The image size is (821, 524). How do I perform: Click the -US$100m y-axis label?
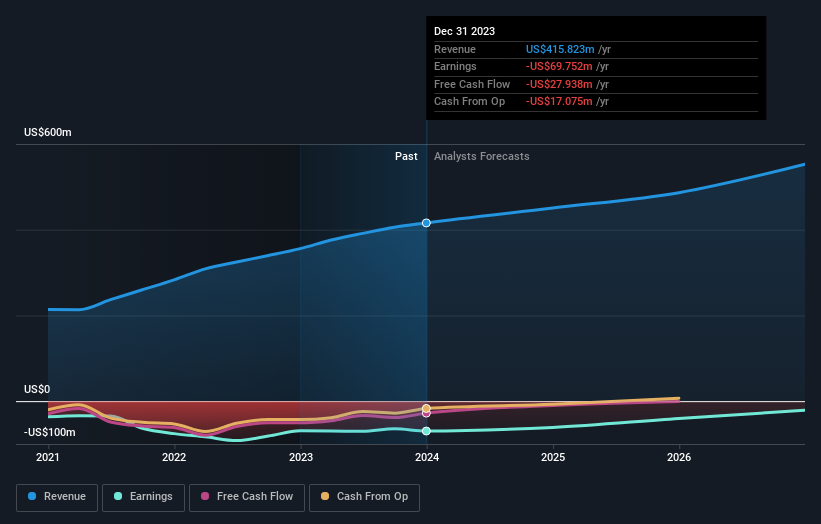50,432
